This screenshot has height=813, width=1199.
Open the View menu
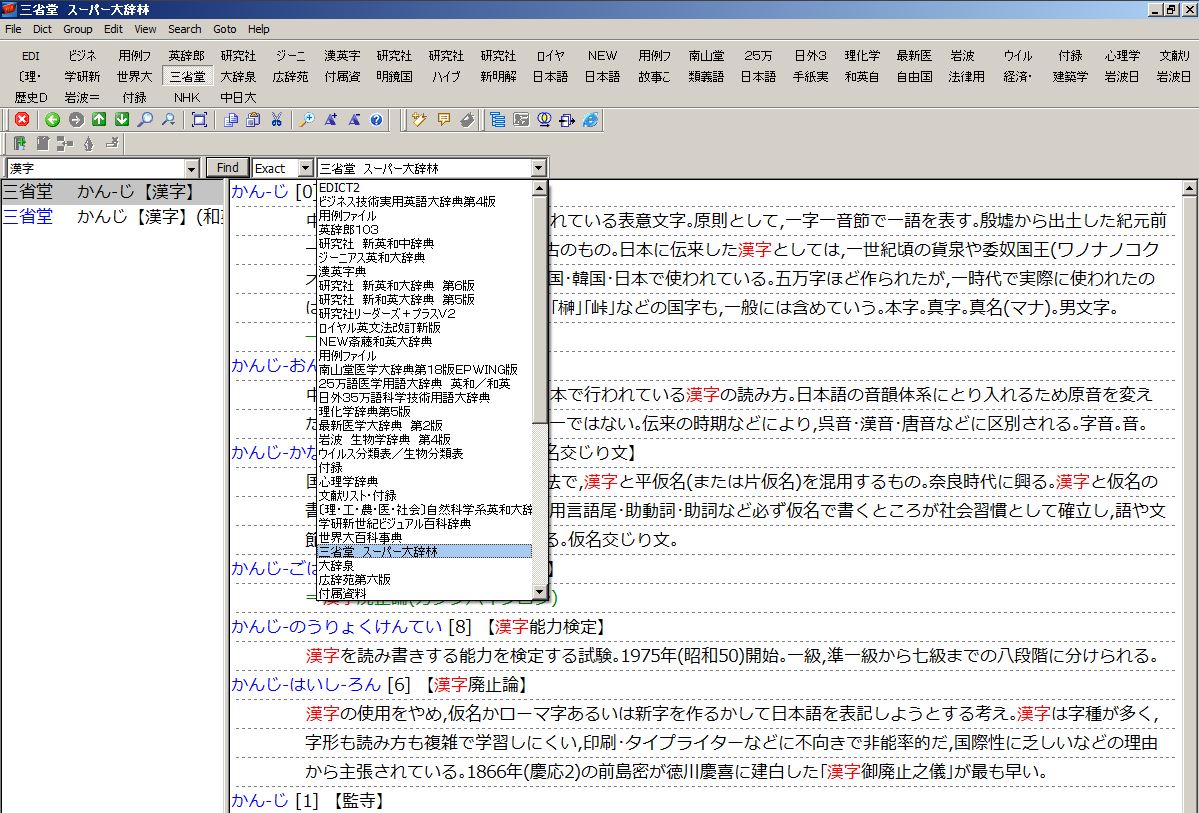coord(145,29)
